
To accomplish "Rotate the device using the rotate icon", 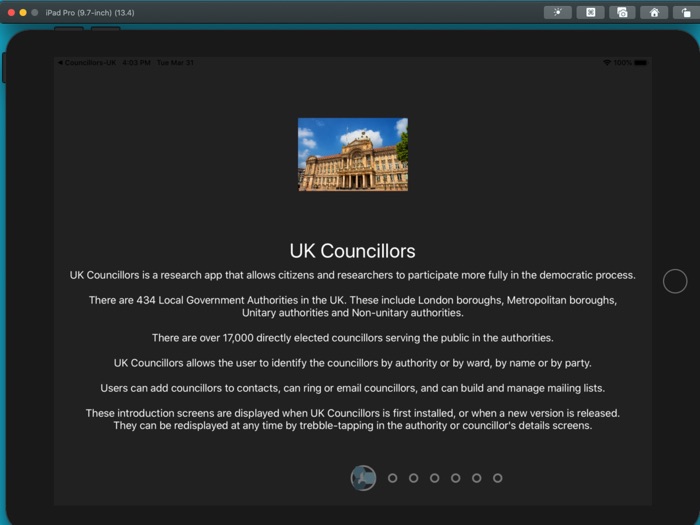I will (x=686, y=12).
